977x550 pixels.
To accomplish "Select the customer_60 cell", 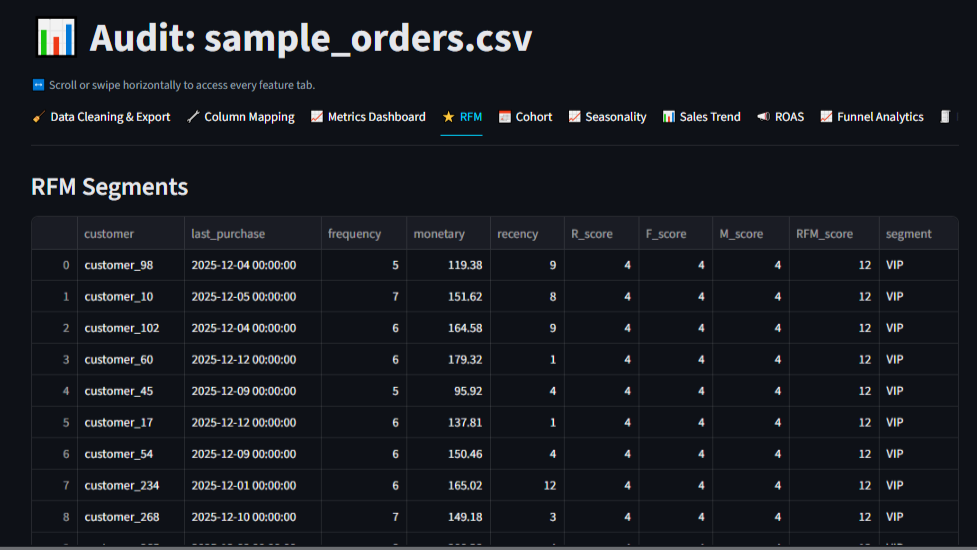I will [x=131, y=359].
